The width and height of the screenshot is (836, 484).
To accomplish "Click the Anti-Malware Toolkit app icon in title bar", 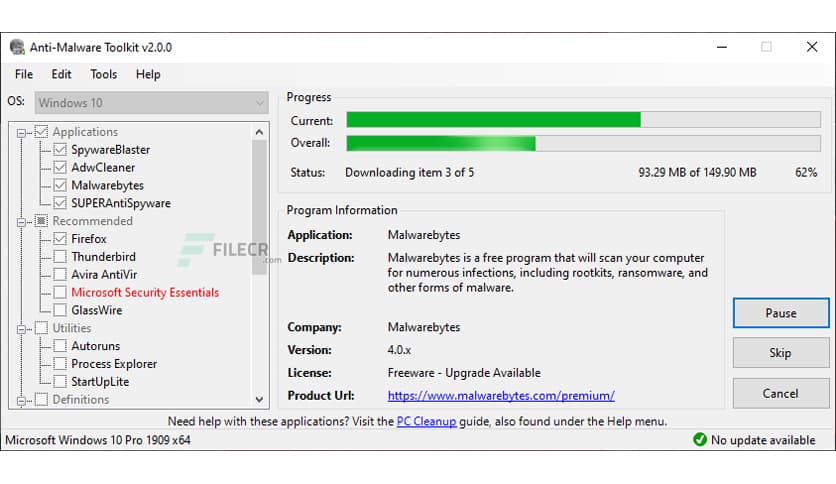I will (17, 47).
